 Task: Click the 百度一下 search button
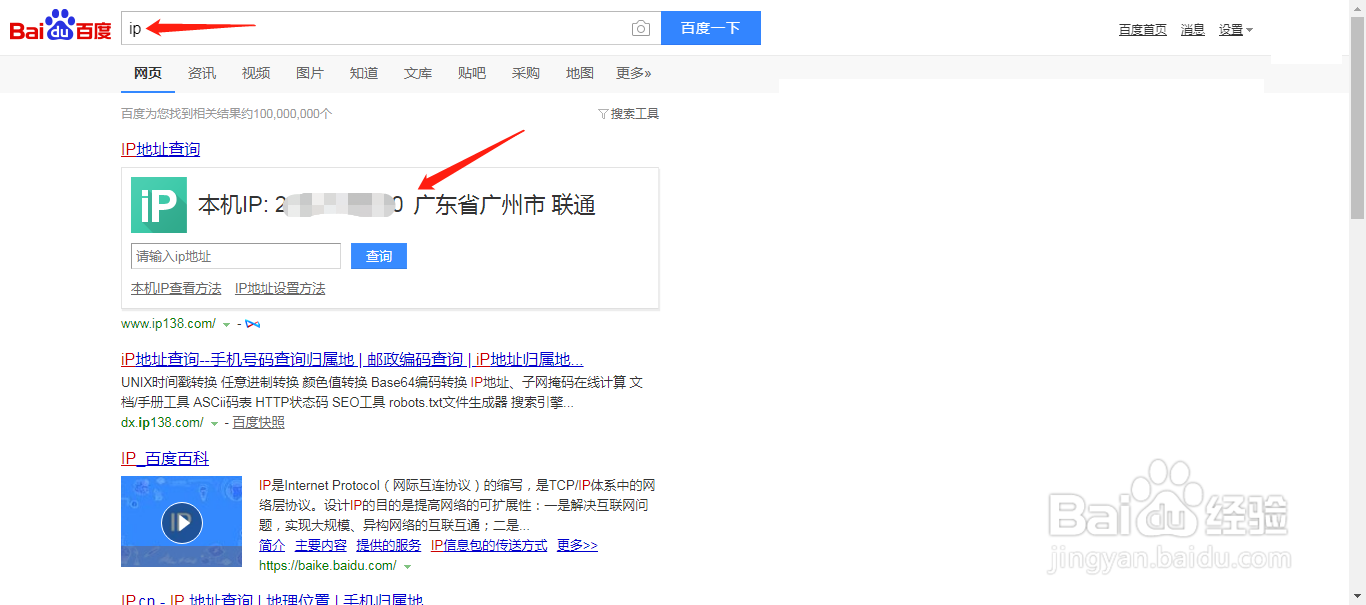(711, 28)
